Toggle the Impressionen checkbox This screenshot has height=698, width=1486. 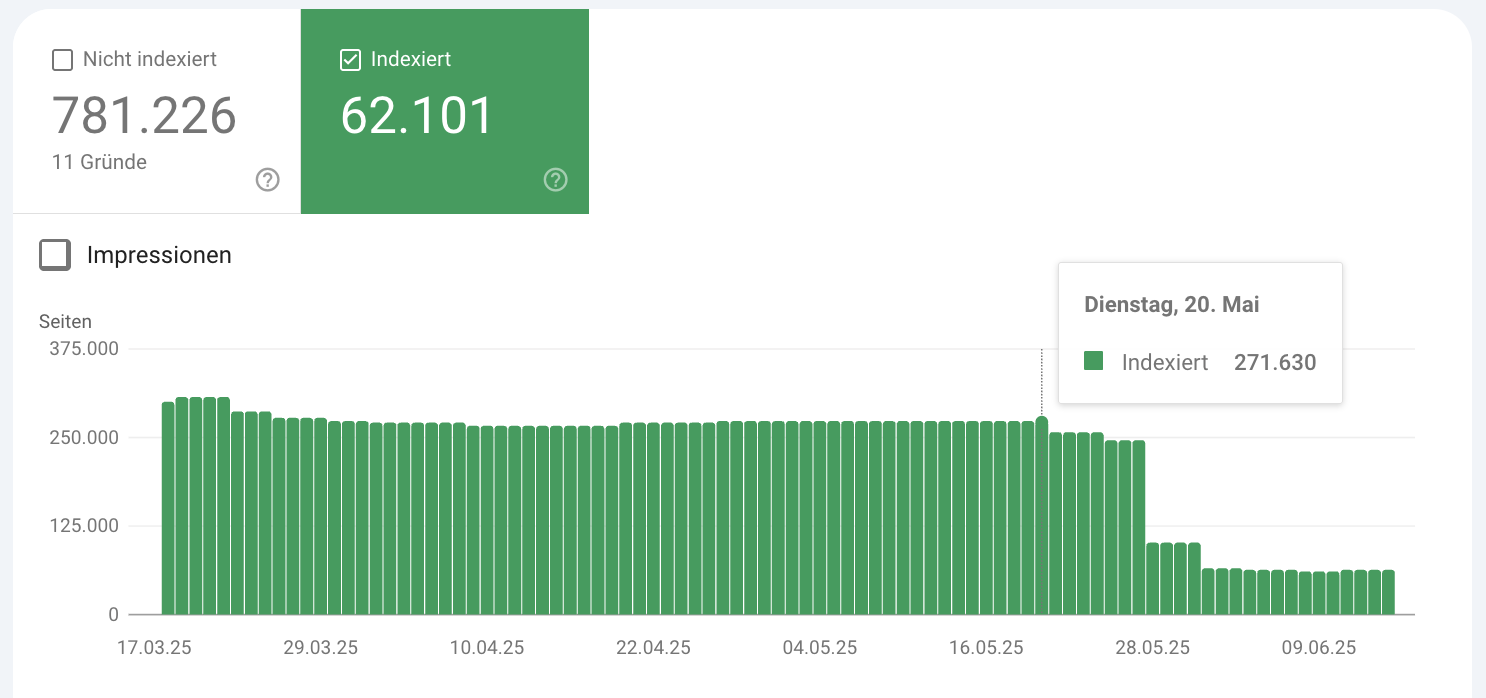click(55, 255)
